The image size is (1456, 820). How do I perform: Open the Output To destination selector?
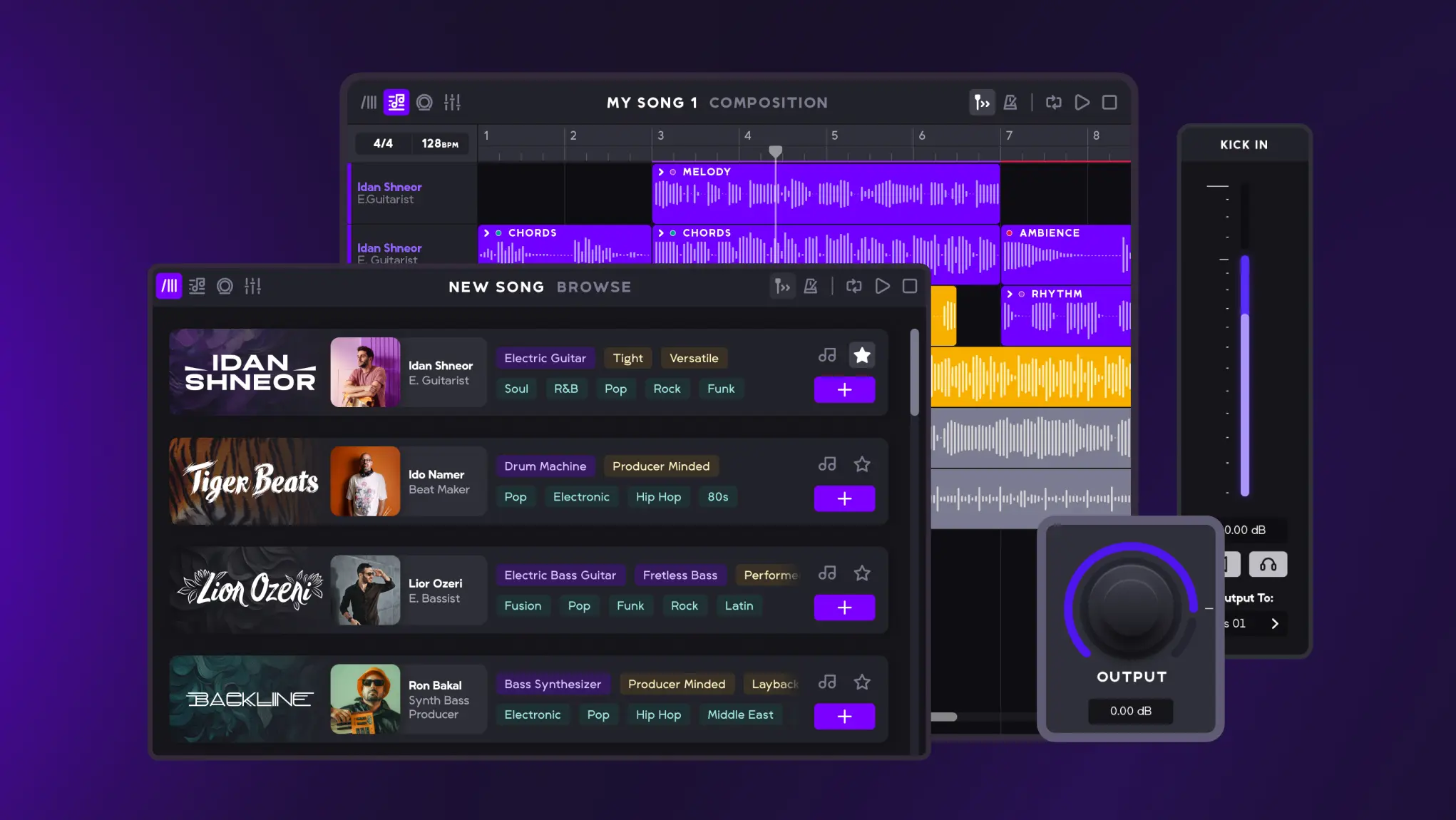coord(1276,623)
